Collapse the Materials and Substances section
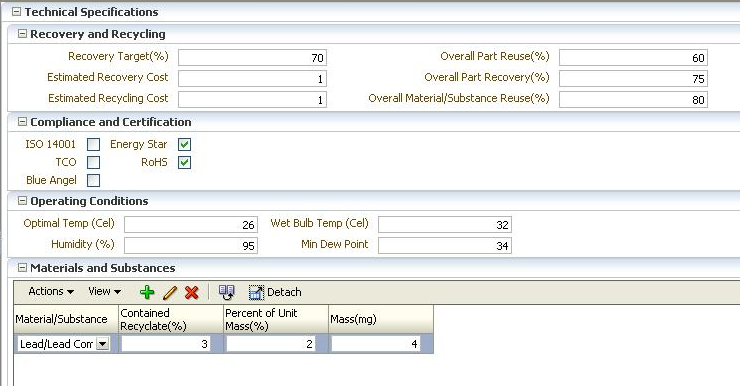The height and width of the screenshot is (386, 740). (22, 268)
